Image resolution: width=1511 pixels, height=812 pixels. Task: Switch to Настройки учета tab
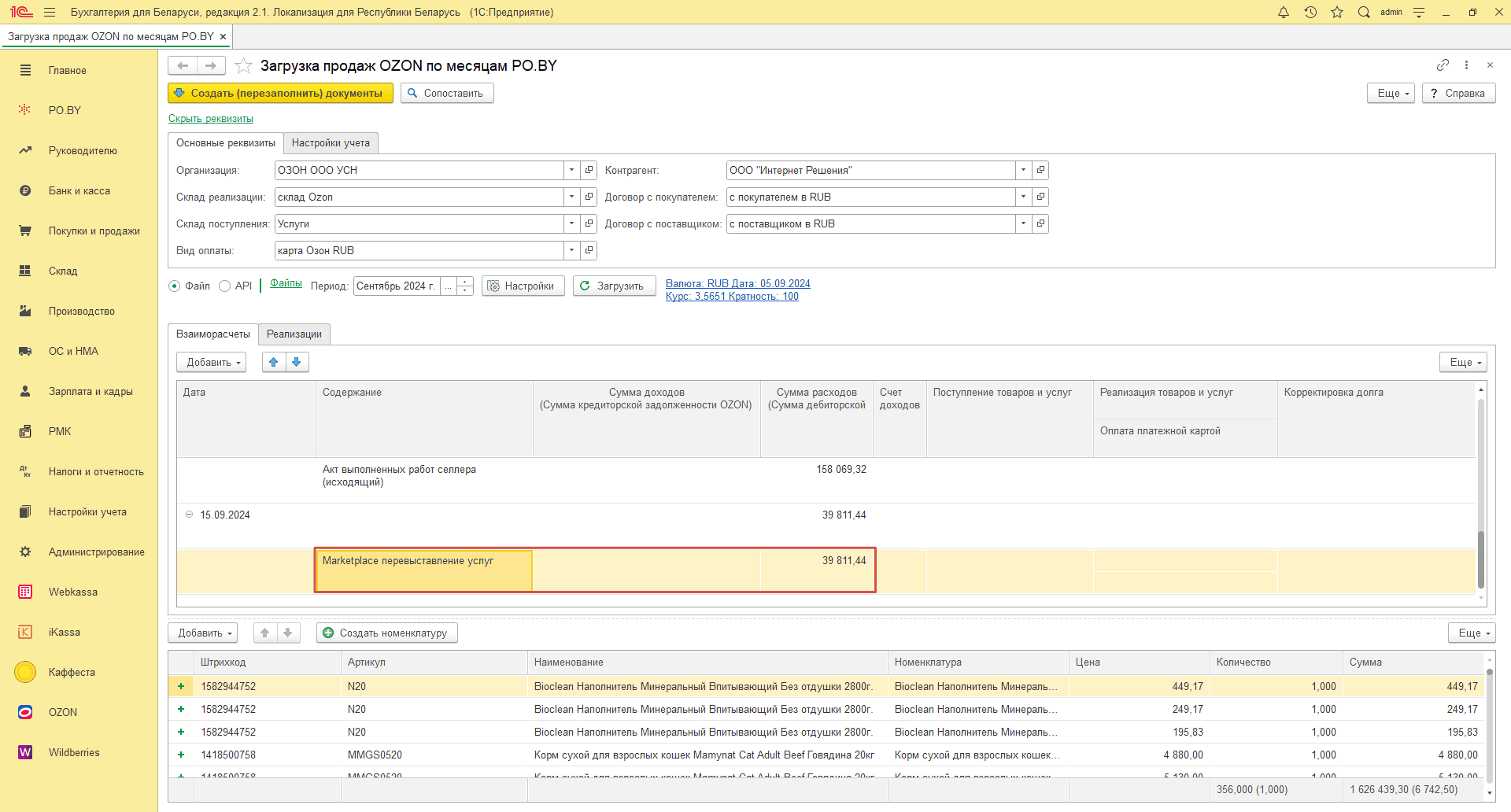click(331, 142)
